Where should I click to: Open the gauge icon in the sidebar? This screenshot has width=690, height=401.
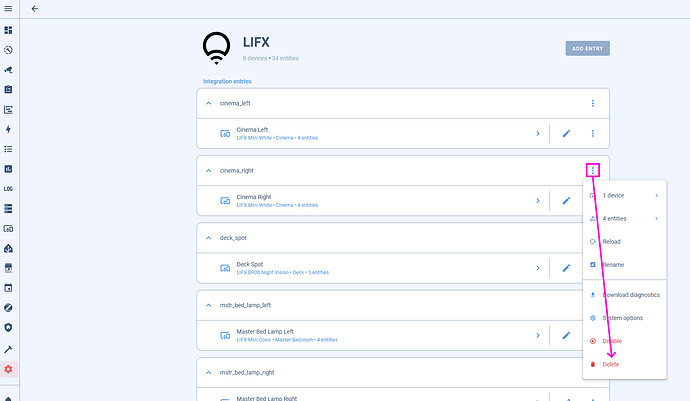coord(8,50)
